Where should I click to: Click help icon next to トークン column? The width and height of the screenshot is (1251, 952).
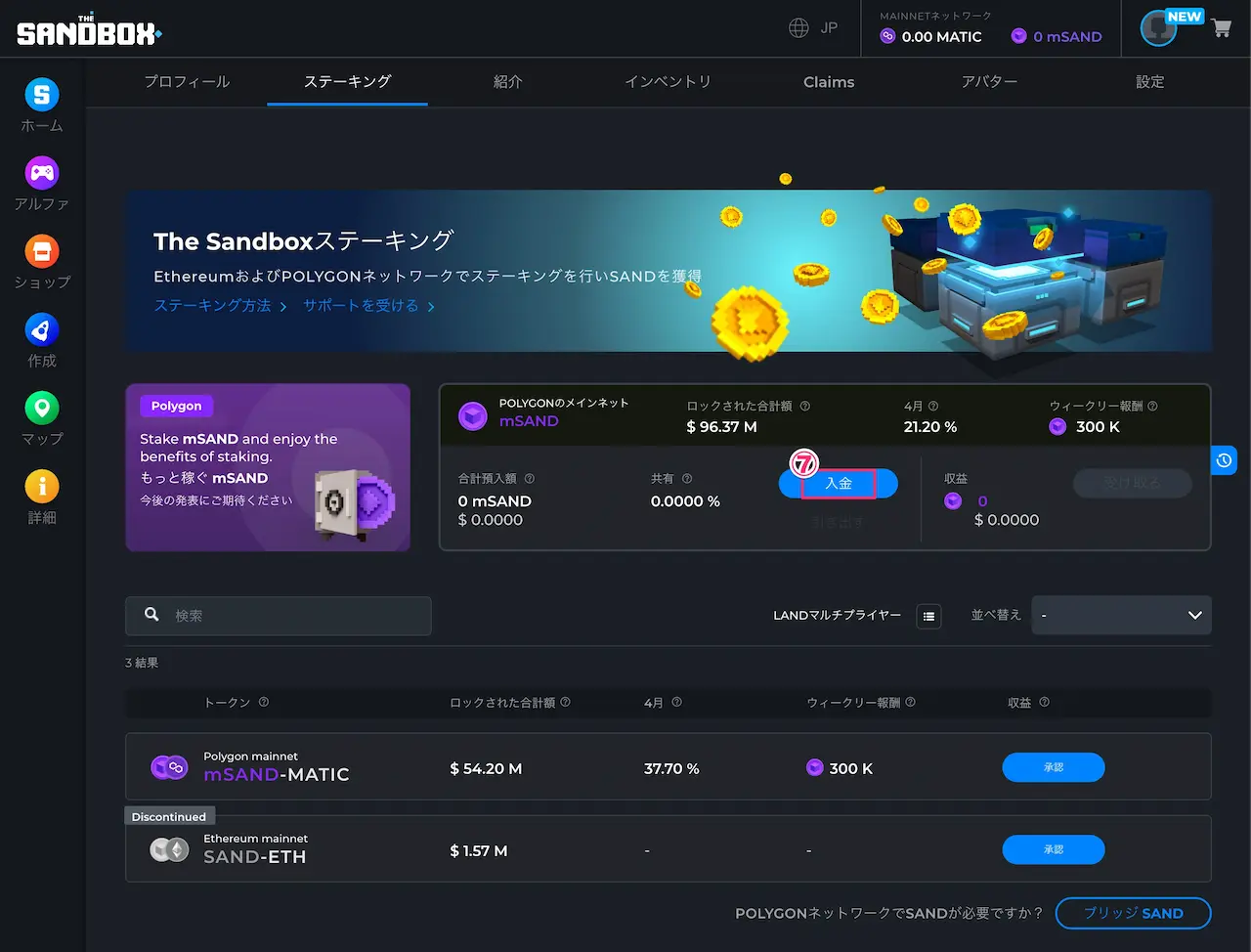(264, 702)
